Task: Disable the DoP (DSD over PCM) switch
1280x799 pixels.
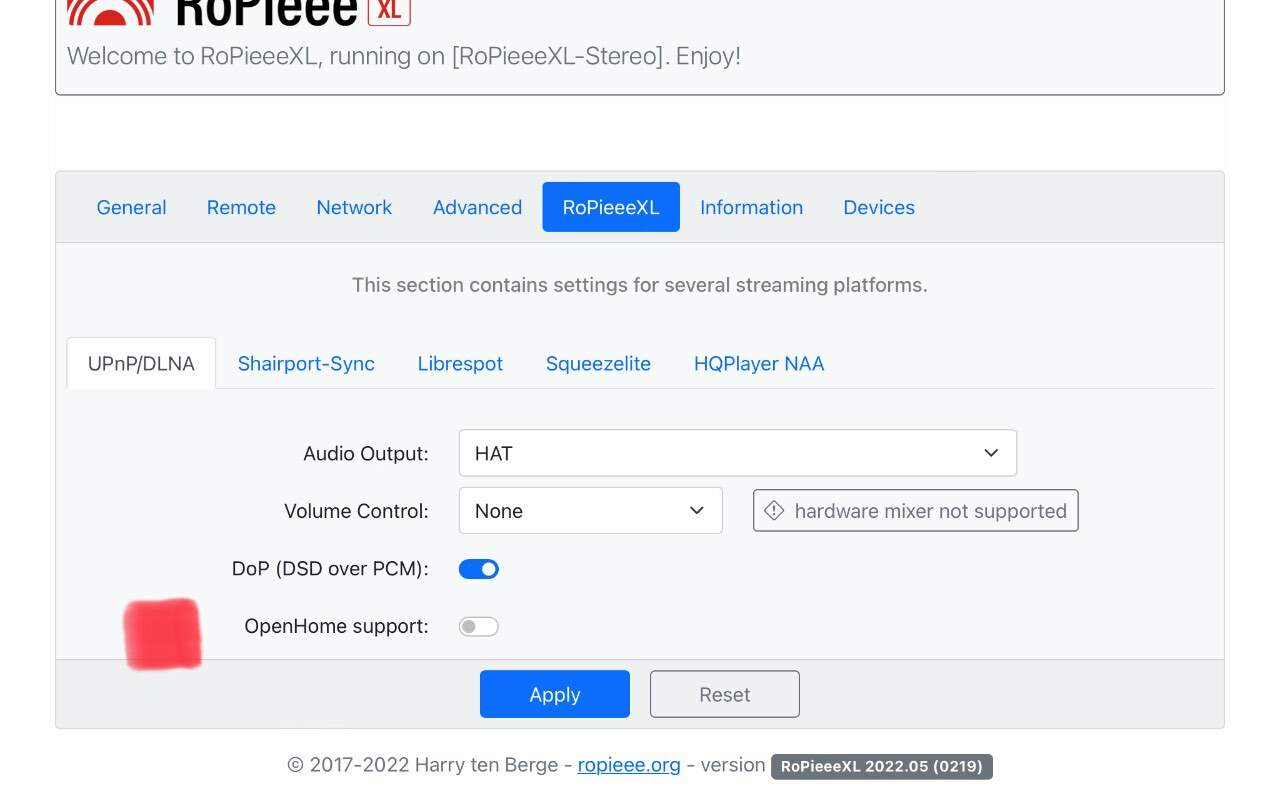Action: point(479,569)
